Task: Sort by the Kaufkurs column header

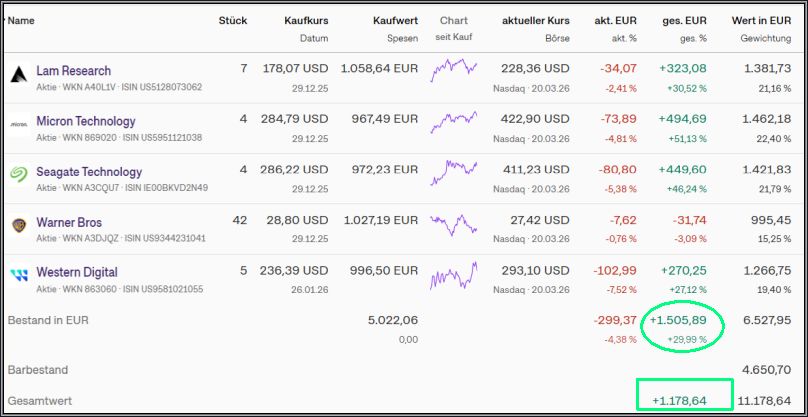Action: click(x=306, y=20)
